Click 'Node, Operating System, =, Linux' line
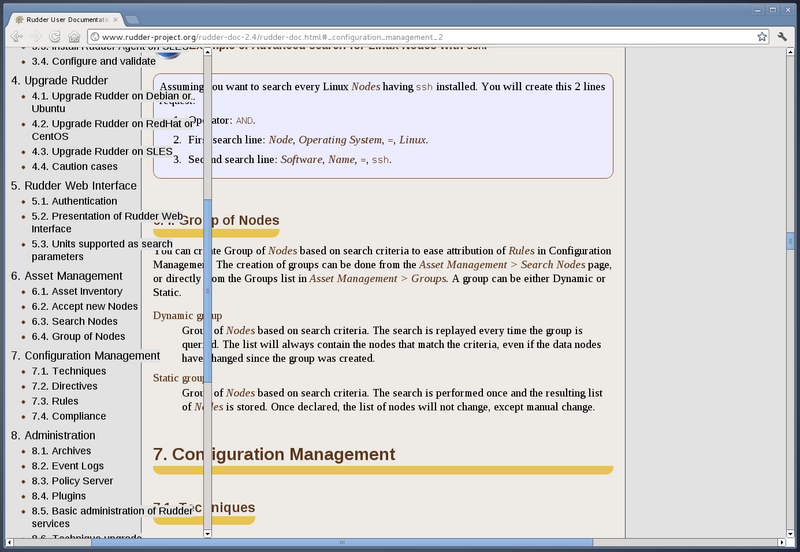 [x=348, y=140]
